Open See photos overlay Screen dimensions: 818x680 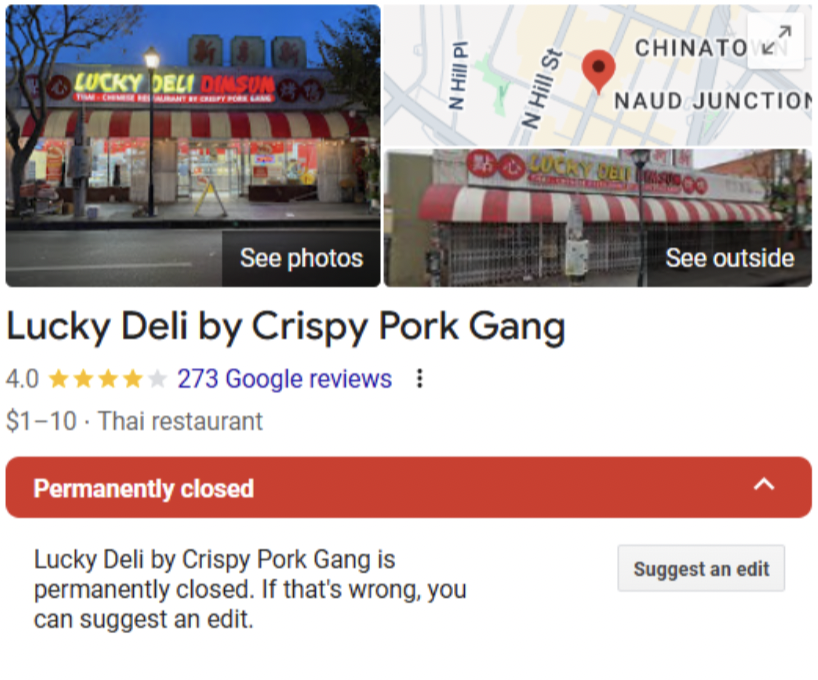[301, 258]
